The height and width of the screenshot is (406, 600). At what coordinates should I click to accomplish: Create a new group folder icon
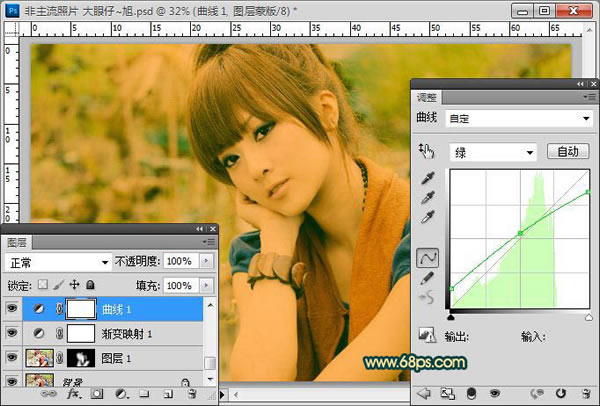pyautogui.click(x=144, y=393)
